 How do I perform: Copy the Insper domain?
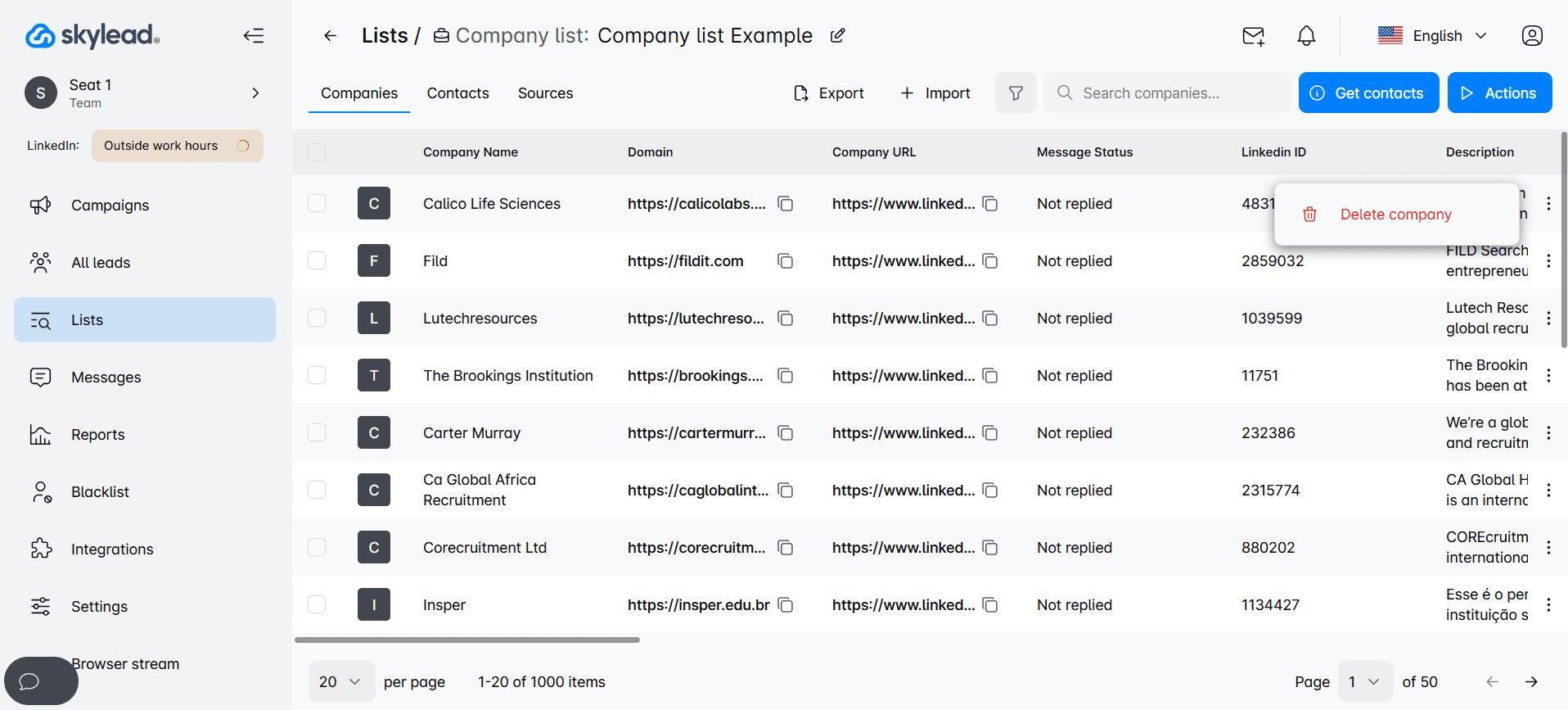tap(786, 604)
